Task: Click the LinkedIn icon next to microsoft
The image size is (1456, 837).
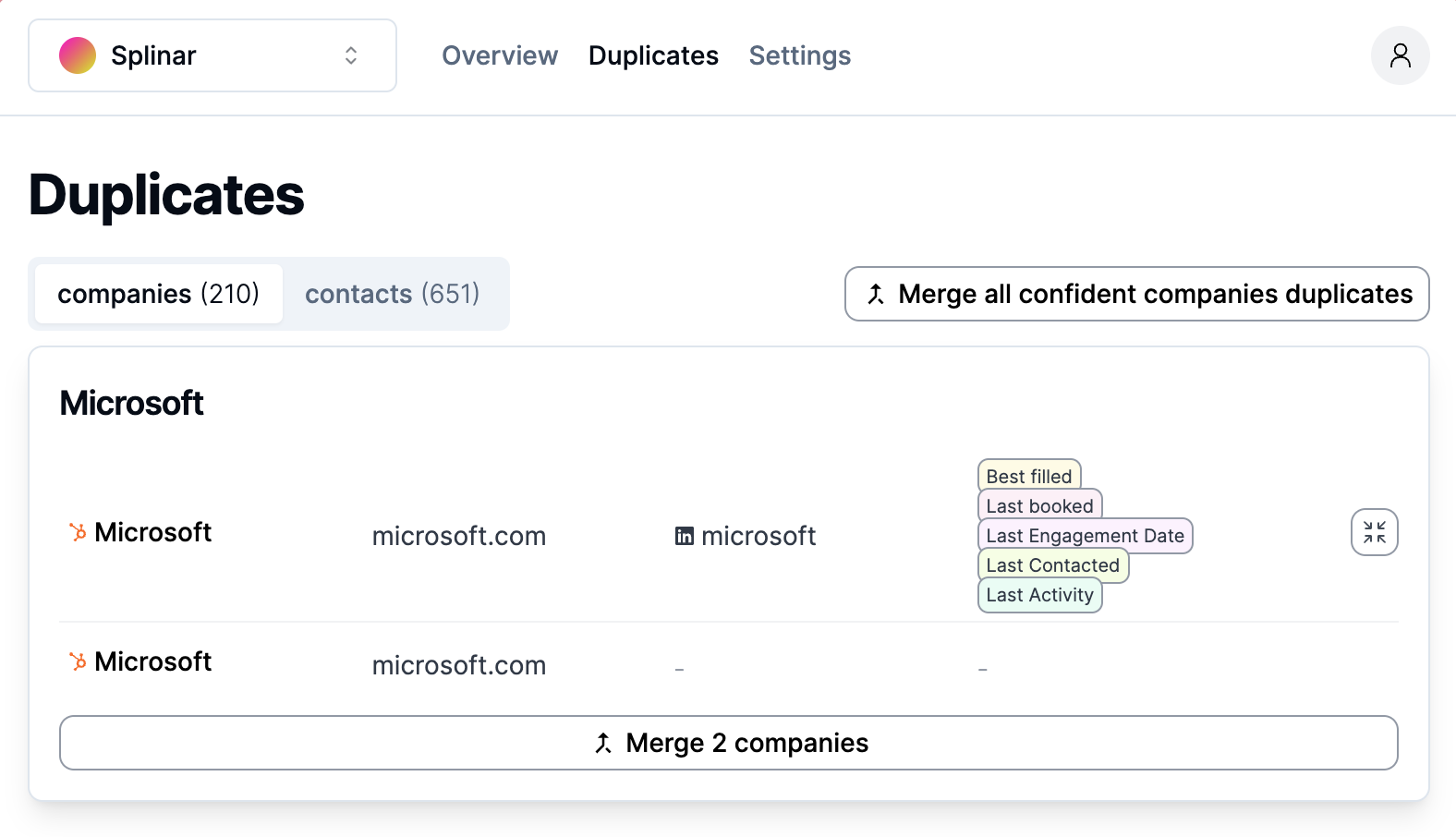Action: click(685, 536)
